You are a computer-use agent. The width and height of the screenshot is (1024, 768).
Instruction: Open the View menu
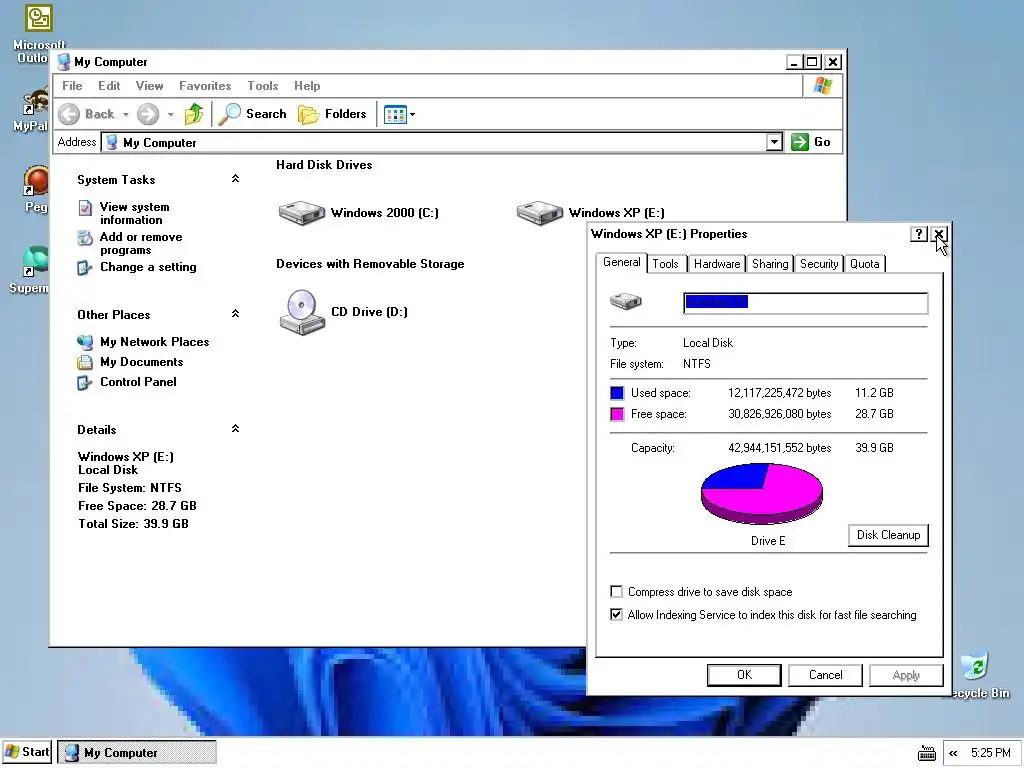click(150, 86)
